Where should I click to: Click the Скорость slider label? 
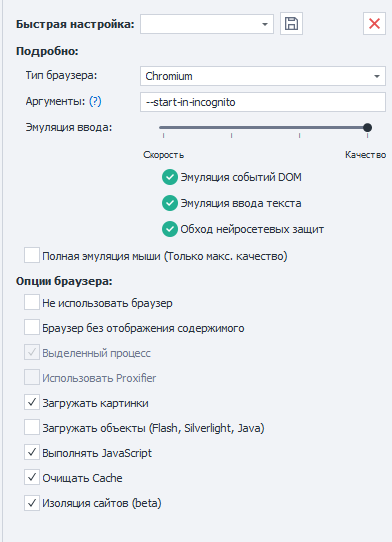pos(164,155)
